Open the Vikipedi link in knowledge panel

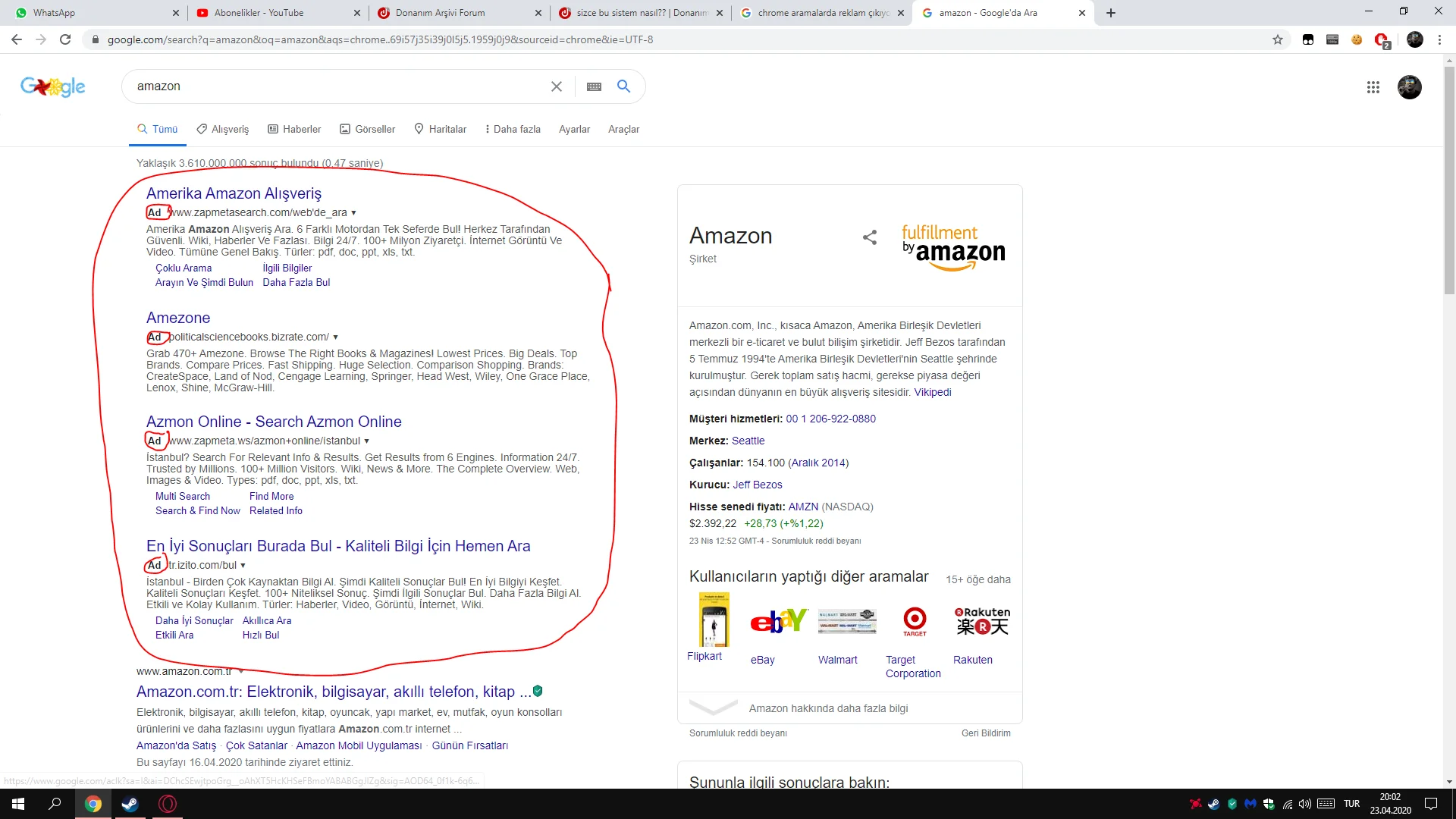(932, 392)
